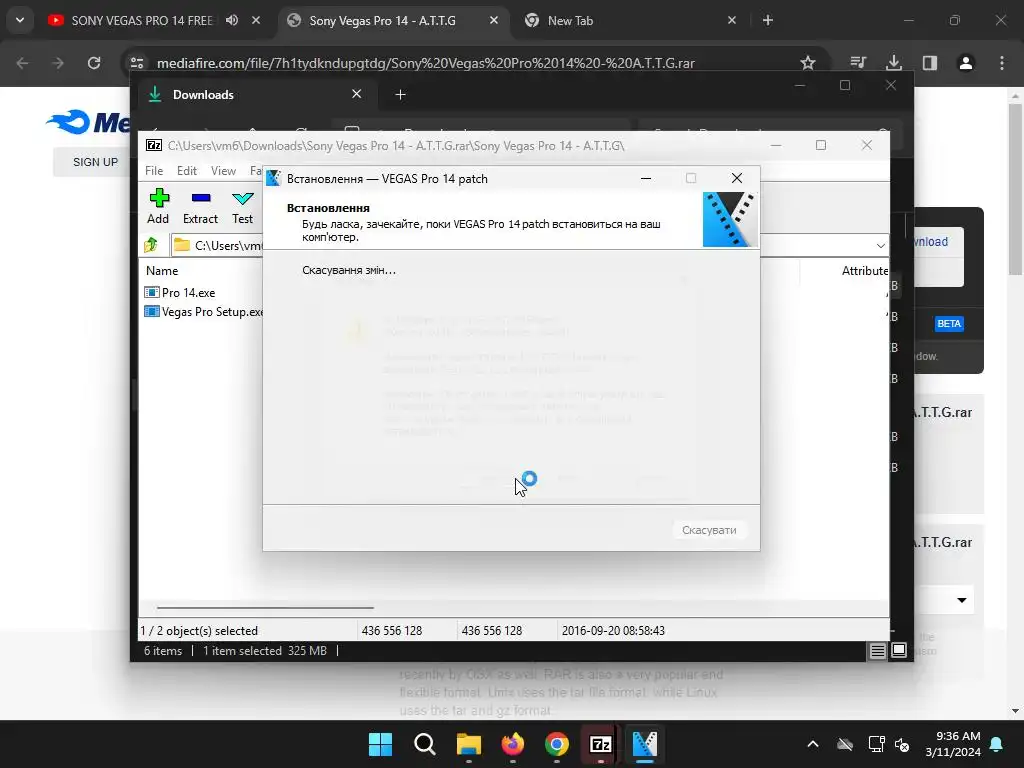Screen dimensions: 1024x768
Task: Open the network status tray icon
Action: click(x=876, y=744)
